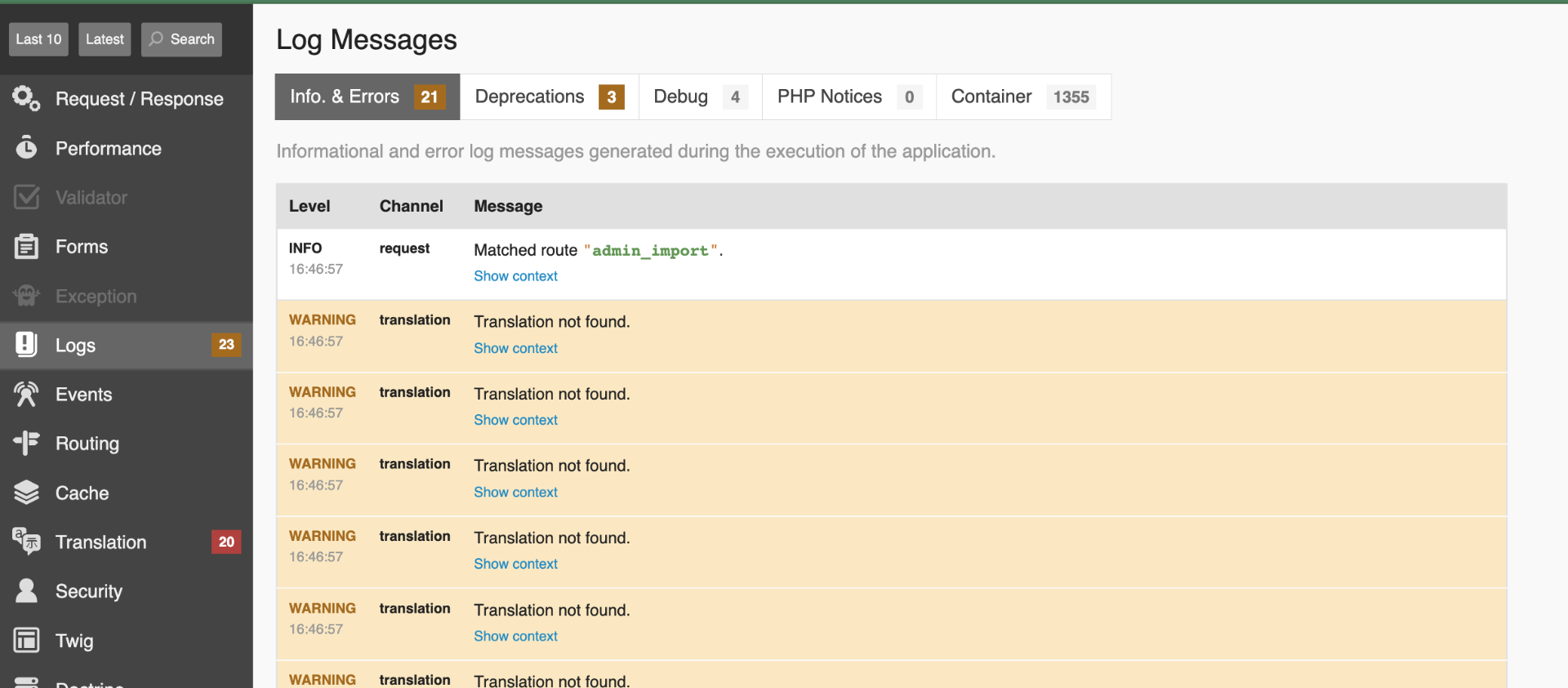The width and height of the screenshot is (1568, 688).
Task: Show context of the first translation warning
Action: pyautogui.click(x=515, y=348)
